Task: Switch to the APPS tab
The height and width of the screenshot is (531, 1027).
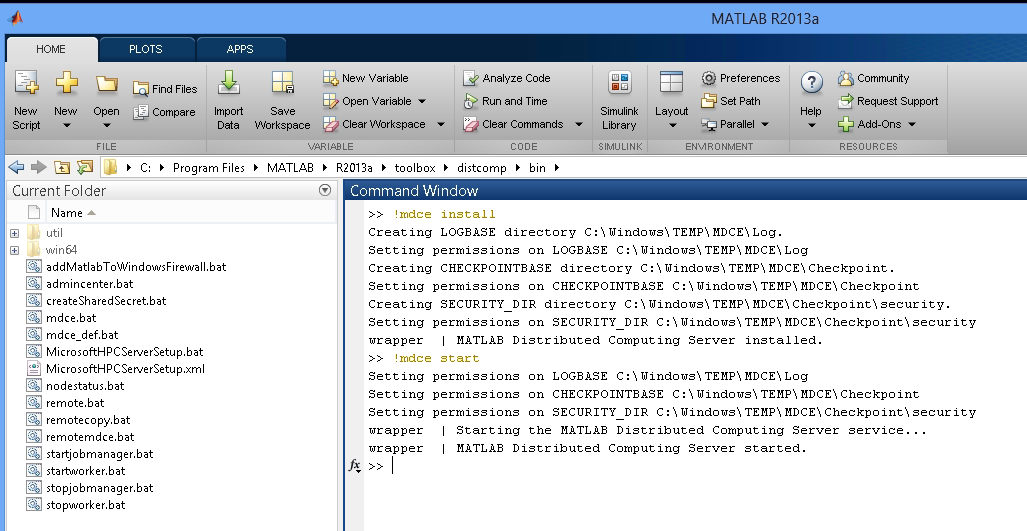Action: pyautogui.click(x=240, y=49)
